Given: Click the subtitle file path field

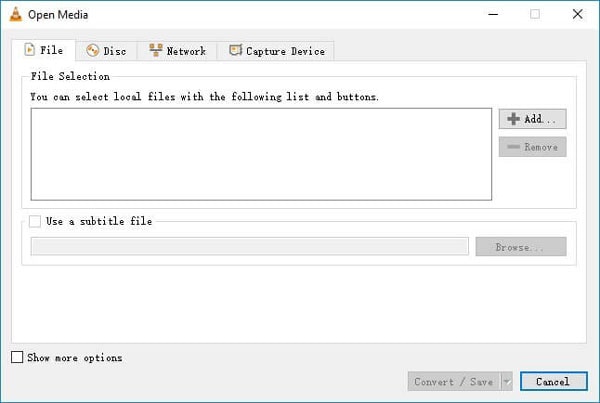Looking at the screenshot, I should [x=249, y=246].
